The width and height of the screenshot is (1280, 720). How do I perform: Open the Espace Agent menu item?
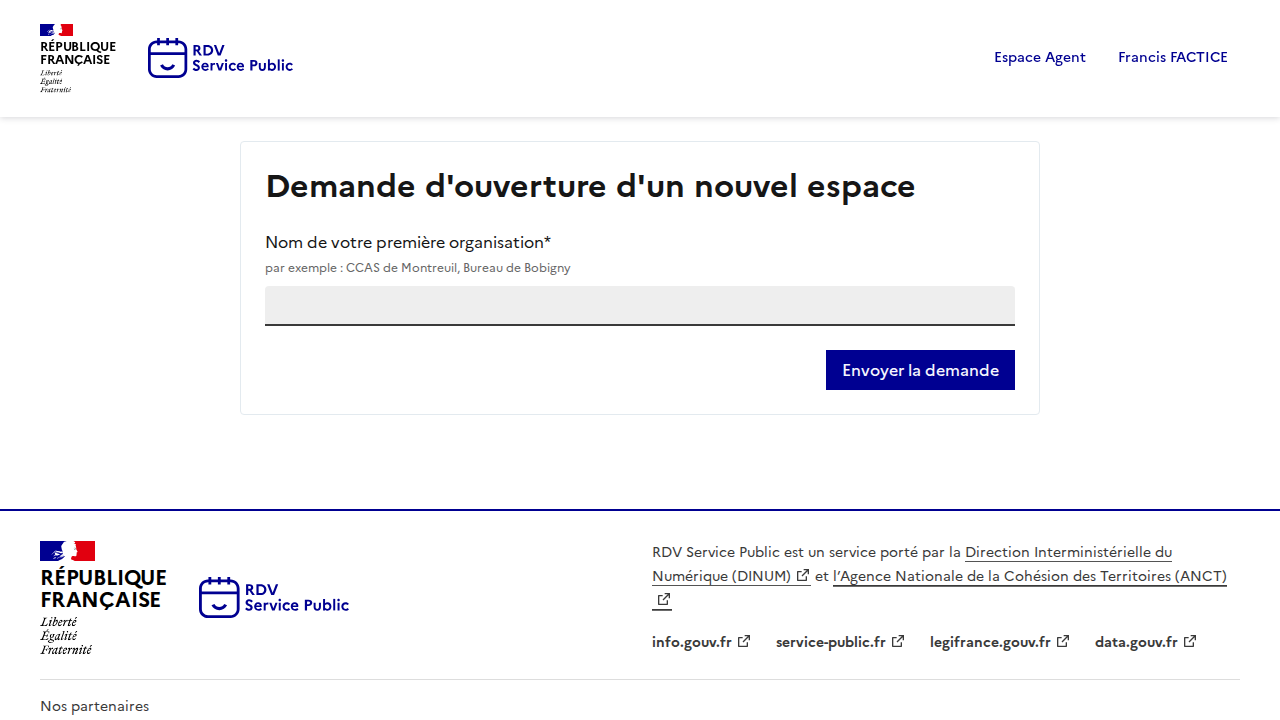click(x=1039, y=57)
